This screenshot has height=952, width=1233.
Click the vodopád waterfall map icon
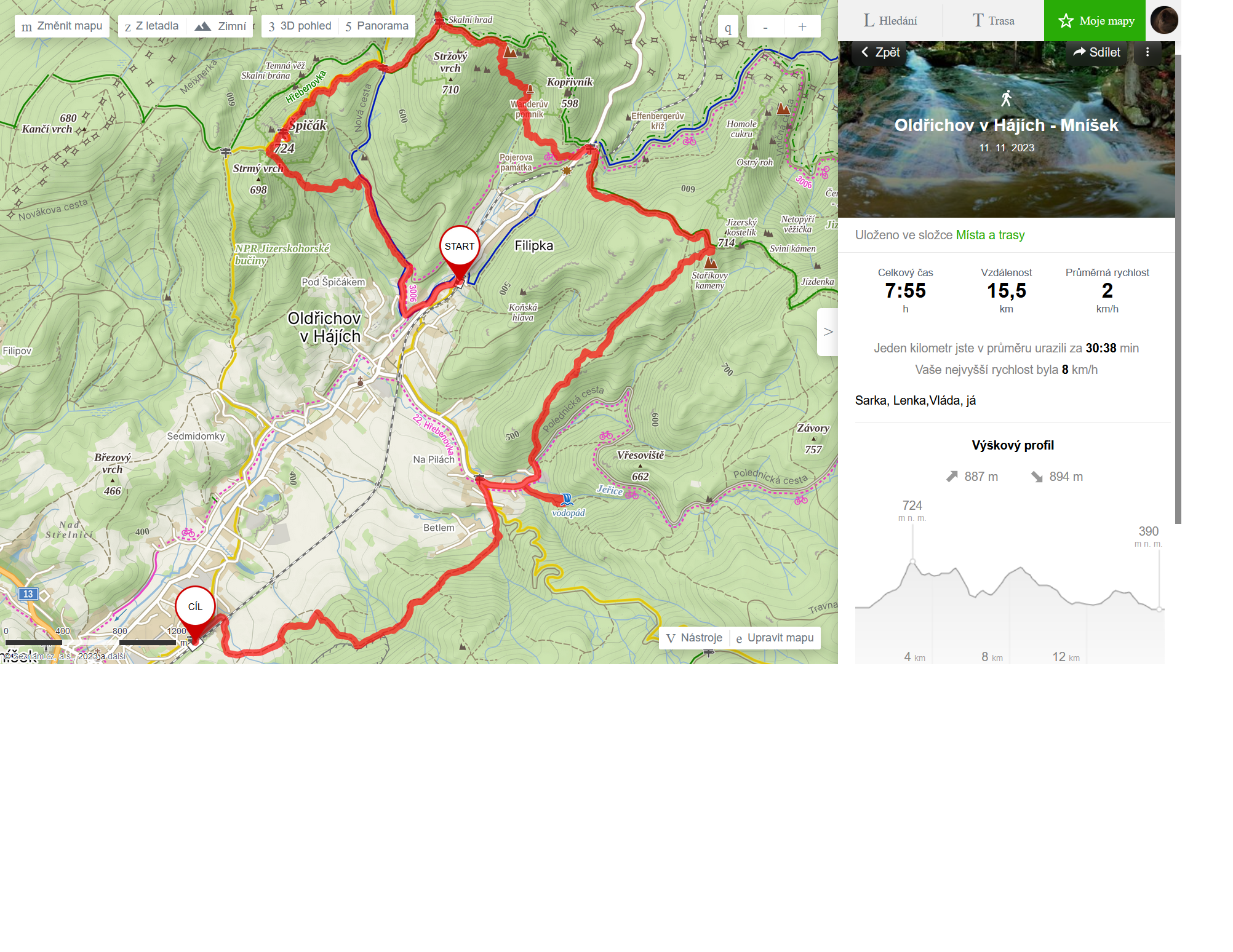(x=567, y=499)
